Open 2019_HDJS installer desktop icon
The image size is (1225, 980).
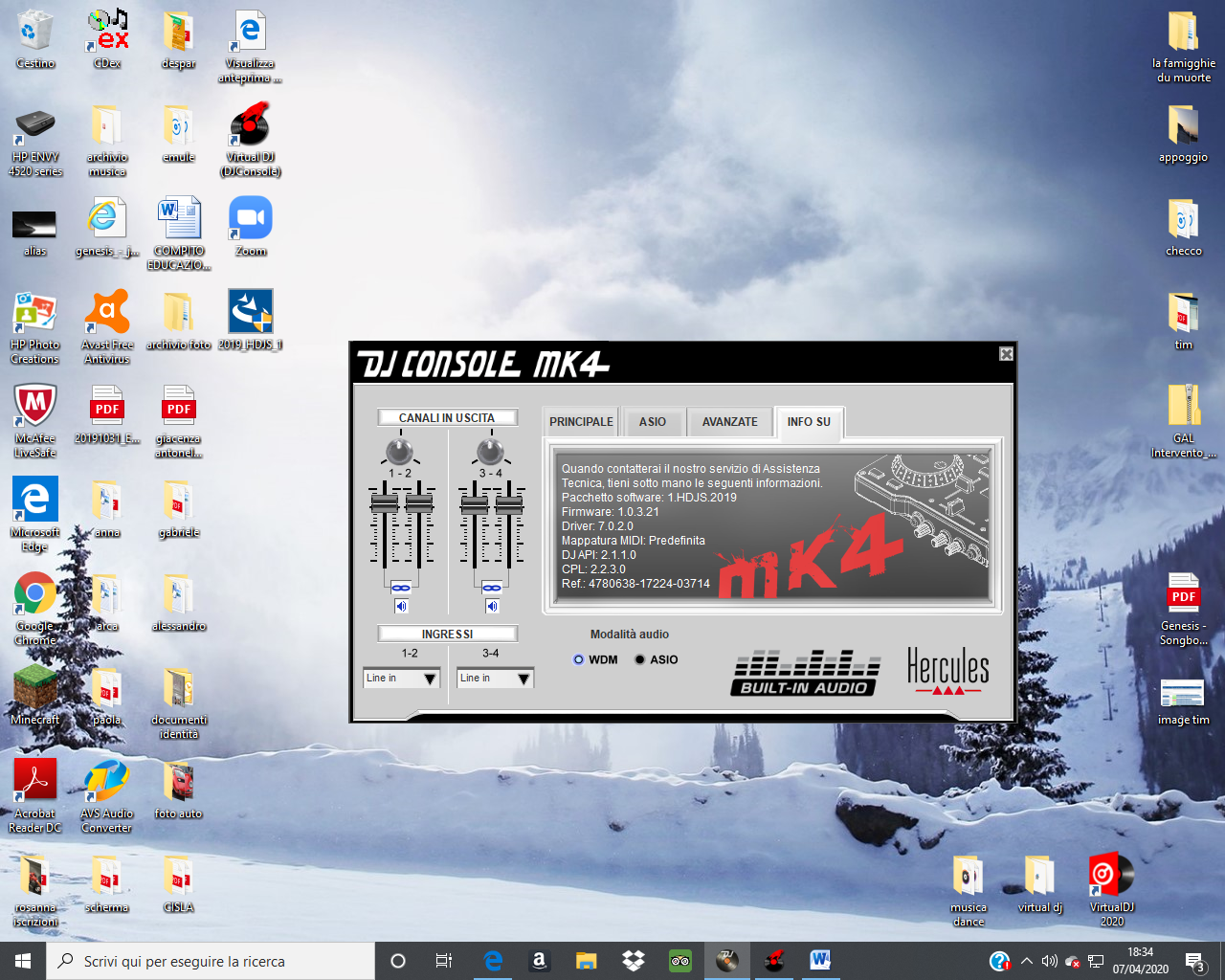click(x=251, y=321)
